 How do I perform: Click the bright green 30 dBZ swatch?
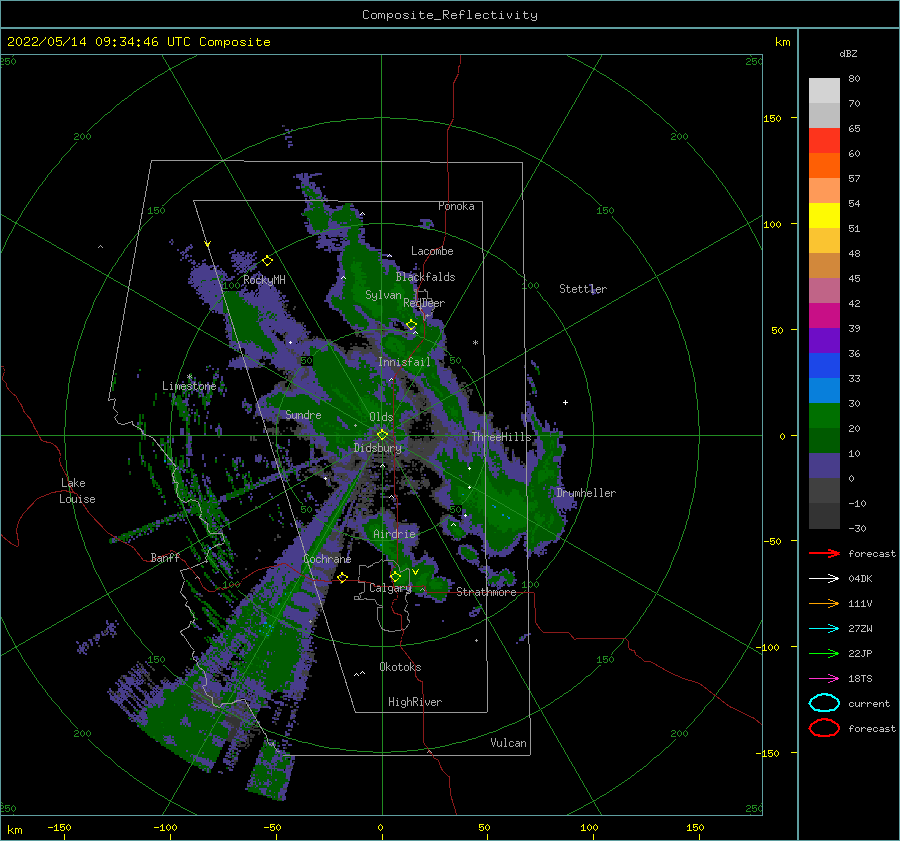tap(824, 416)
